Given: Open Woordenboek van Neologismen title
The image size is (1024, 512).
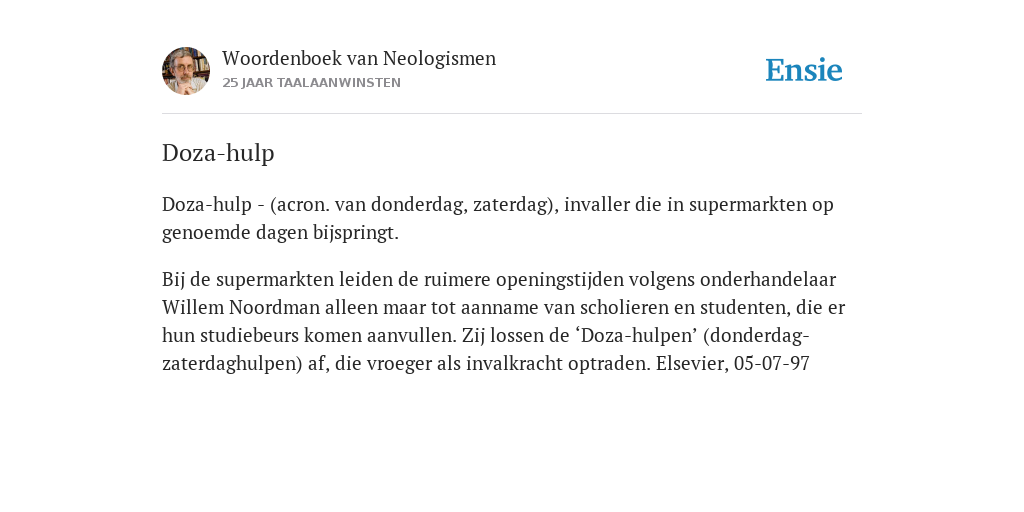Looking at the screenshot, I should [x=359, y=58].
